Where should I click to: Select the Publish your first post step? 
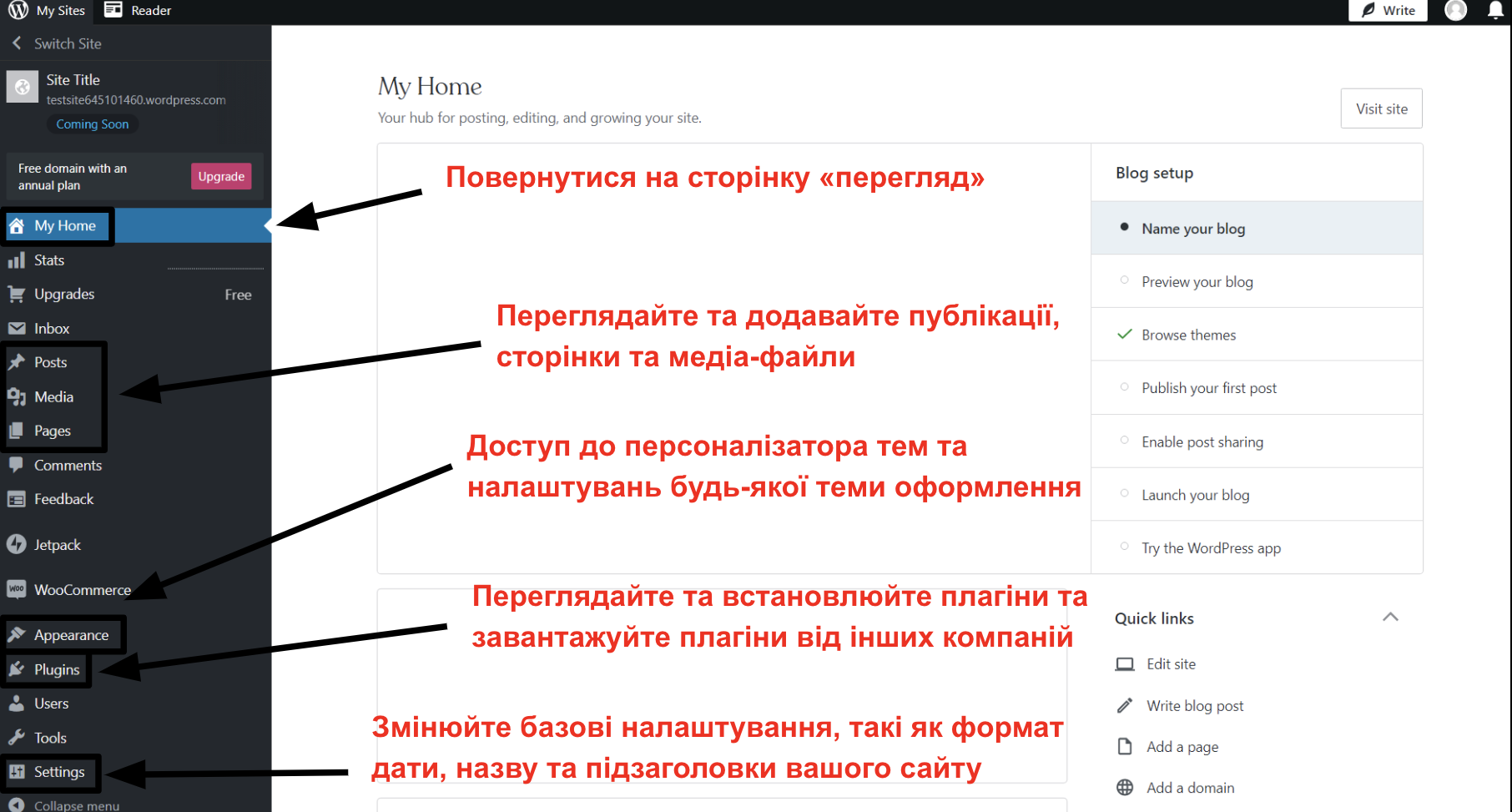coord(1208,388)
